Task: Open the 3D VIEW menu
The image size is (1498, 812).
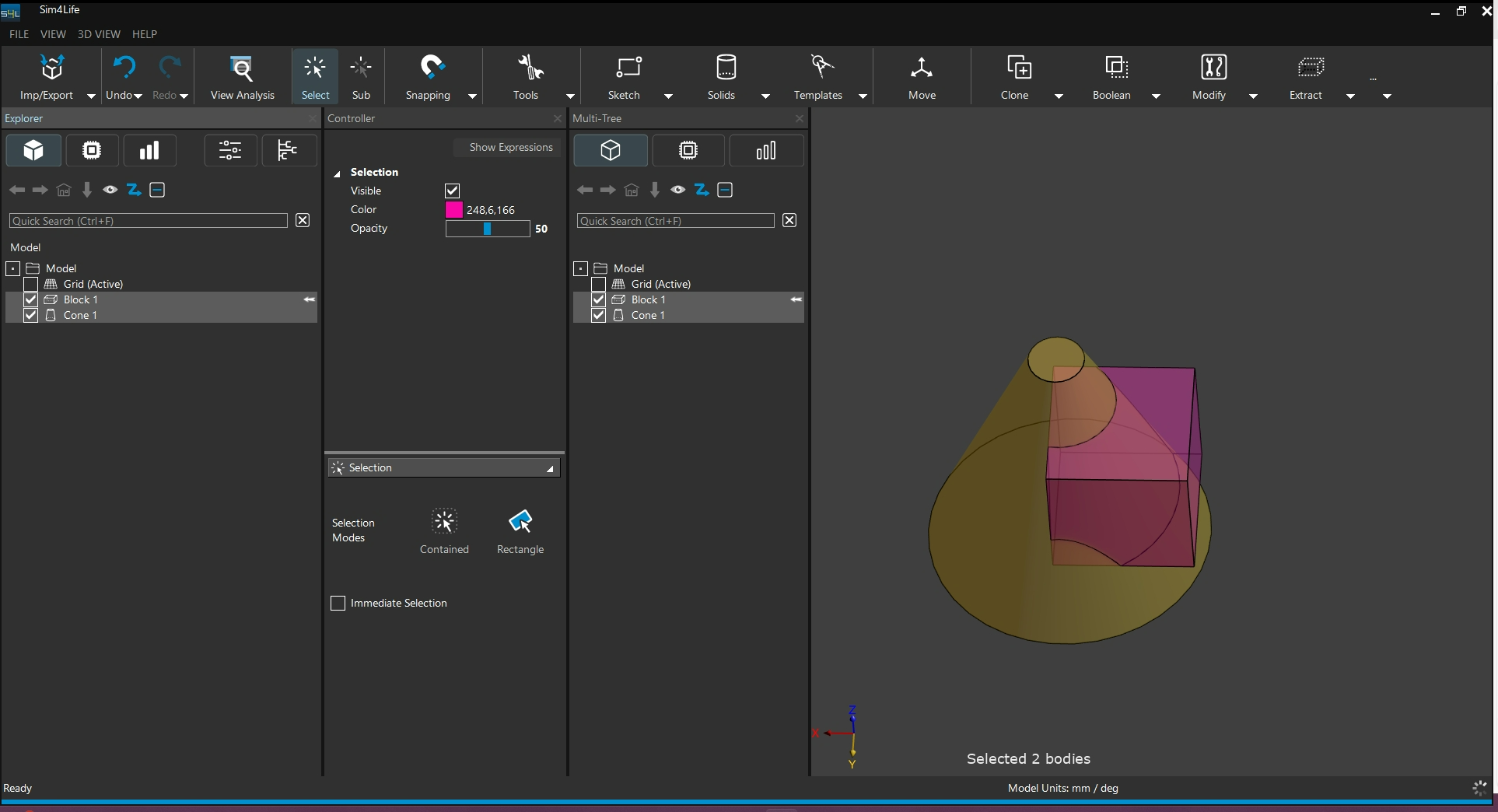Action: pyautogui.click(x=99, y=34)
